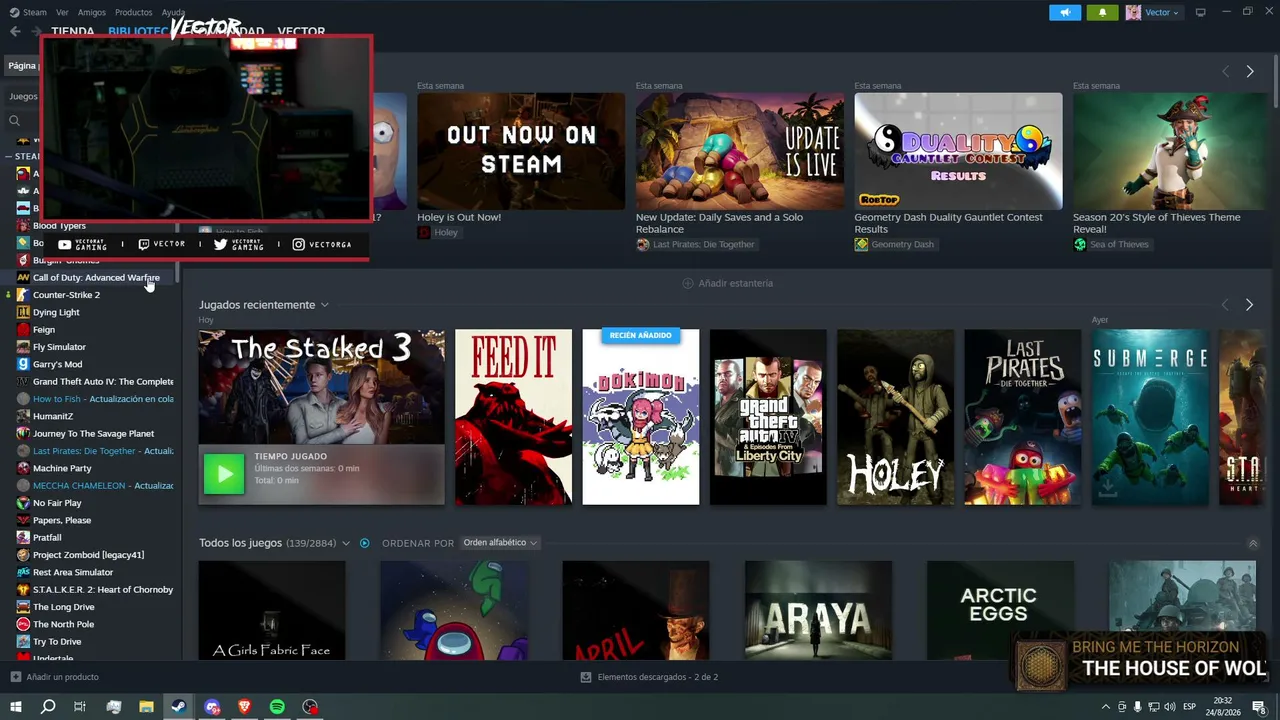This screenshot has width=1280, height=720.
Task: Open the FEED IT game cover
Action: pos(513,417)
